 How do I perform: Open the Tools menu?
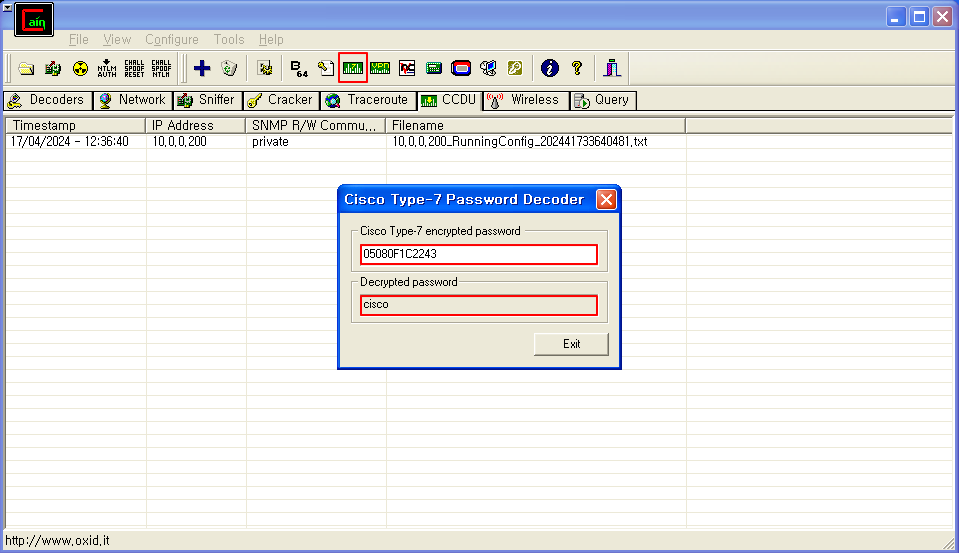coord(229,40)
